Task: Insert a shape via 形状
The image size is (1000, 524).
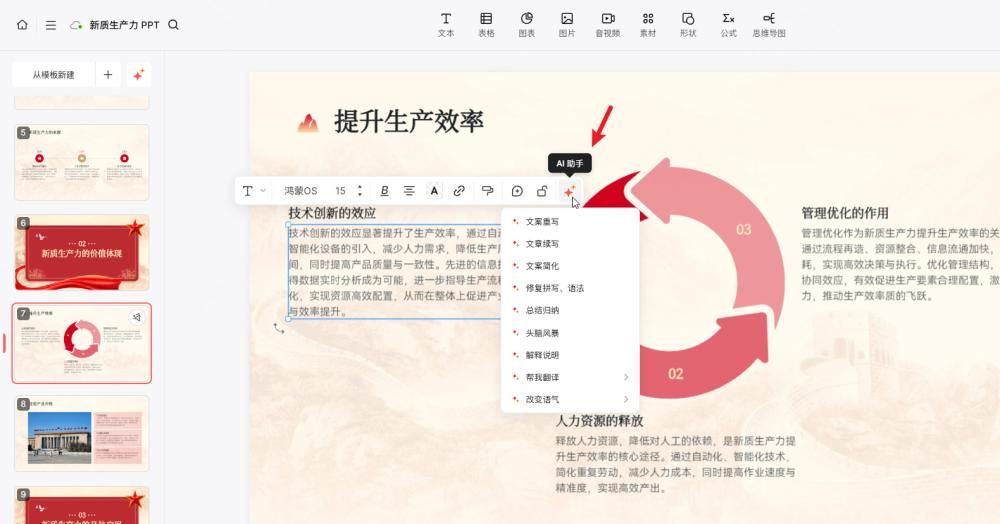Action: click(x=688, y=24)
